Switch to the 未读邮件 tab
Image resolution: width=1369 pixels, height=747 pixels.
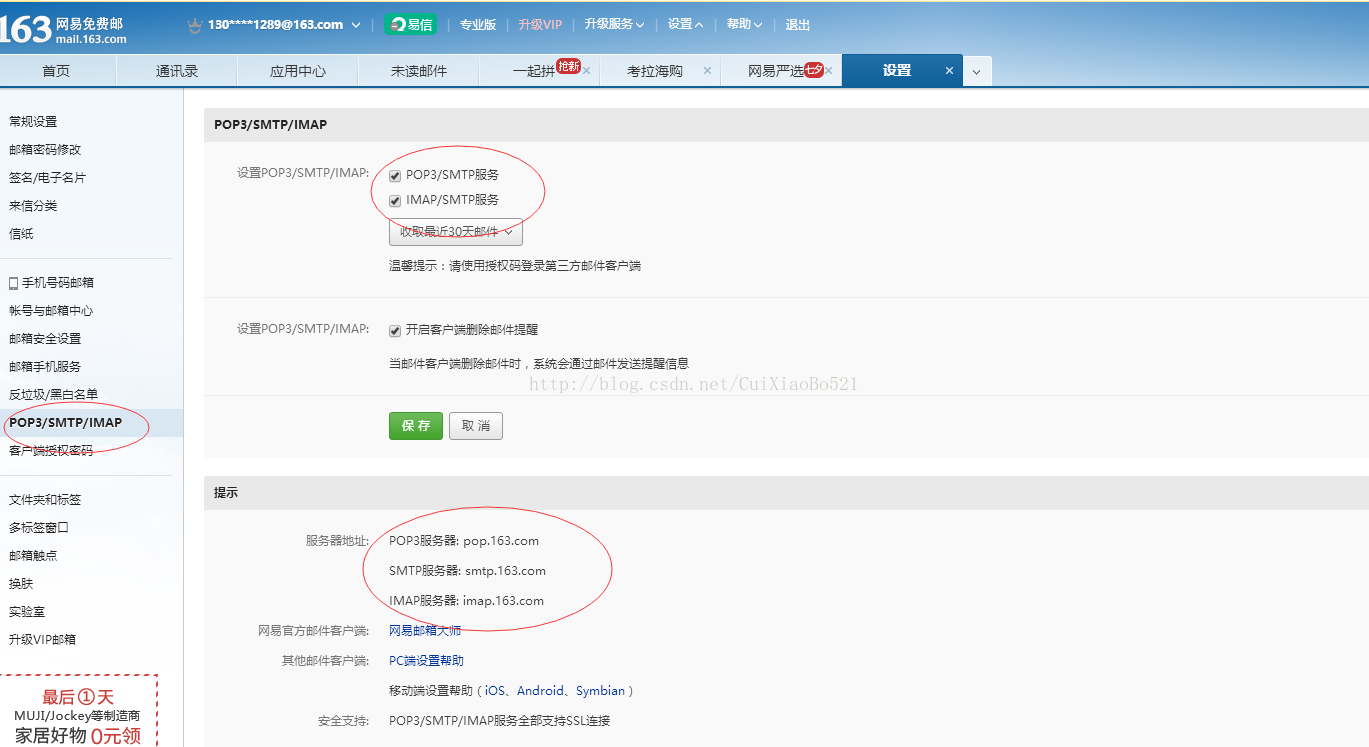[419, 71]
